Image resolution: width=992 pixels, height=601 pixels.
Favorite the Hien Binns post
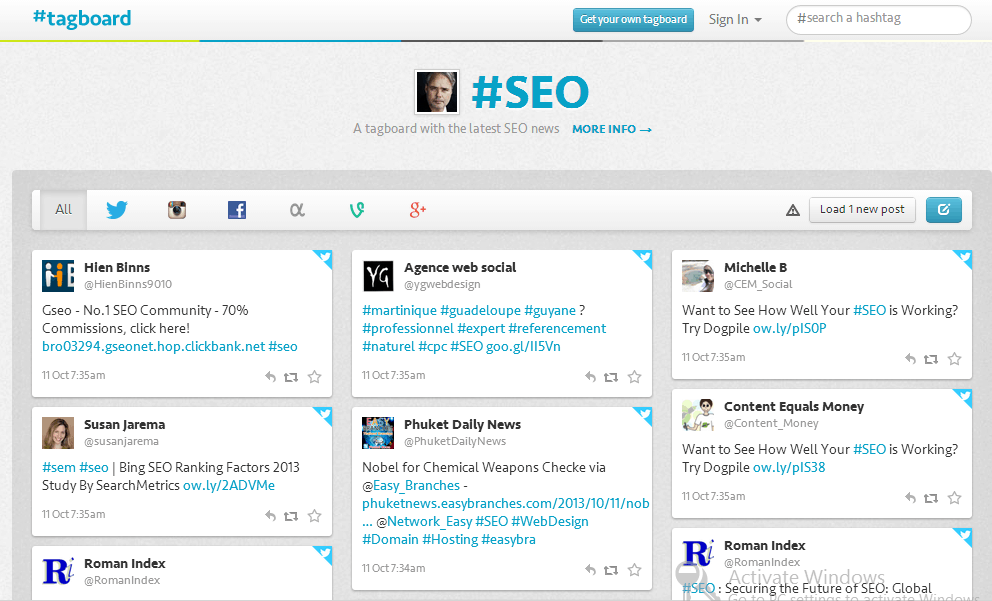[314, 377]
